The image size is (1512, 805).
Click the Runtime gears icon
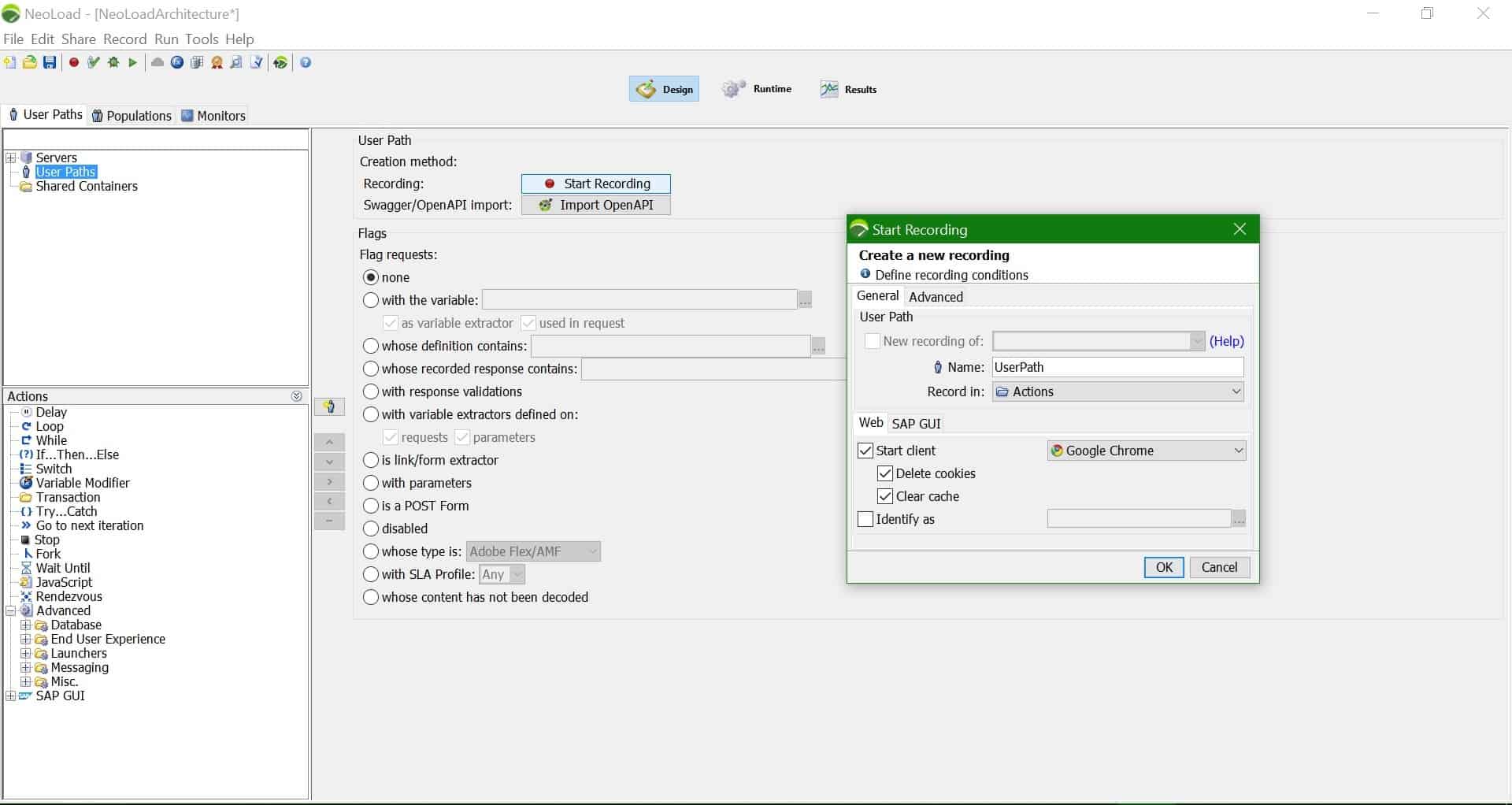click(x=734, y=89)
